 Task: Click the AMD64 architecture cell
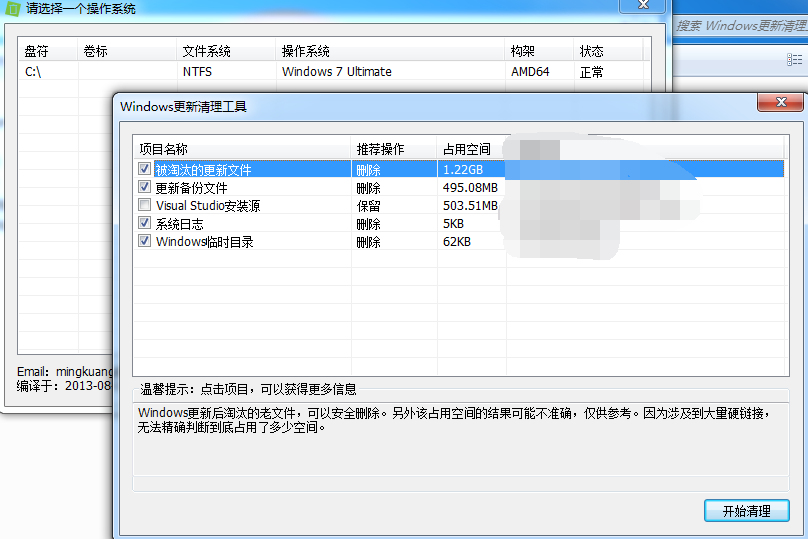[x=530, y=72]
